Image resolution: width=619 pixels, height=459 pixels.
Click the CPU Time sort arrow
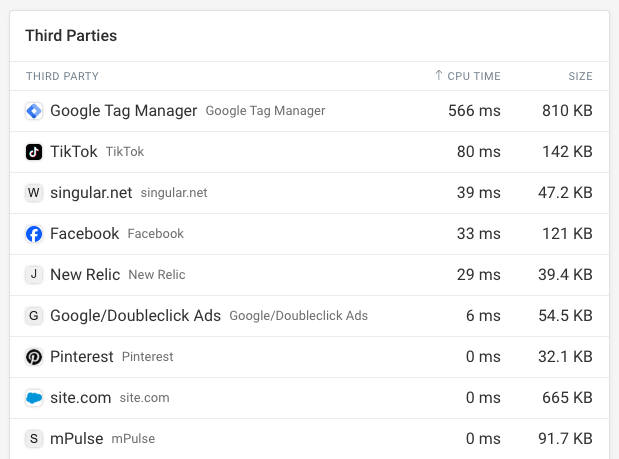coord(439,76)
